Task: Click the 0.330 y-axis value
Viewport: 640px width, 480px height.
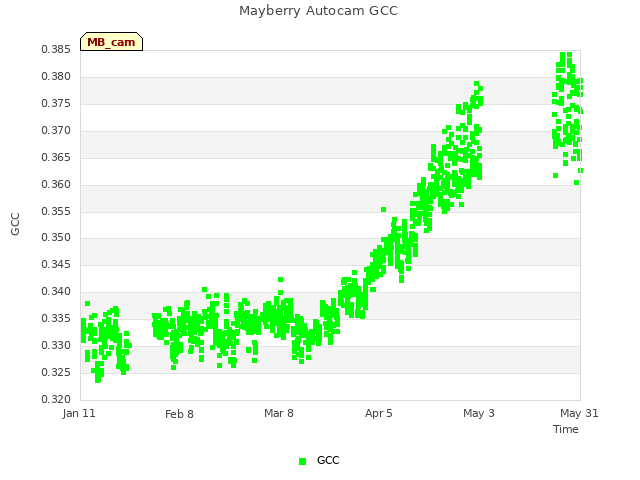Action: point(56,345)
